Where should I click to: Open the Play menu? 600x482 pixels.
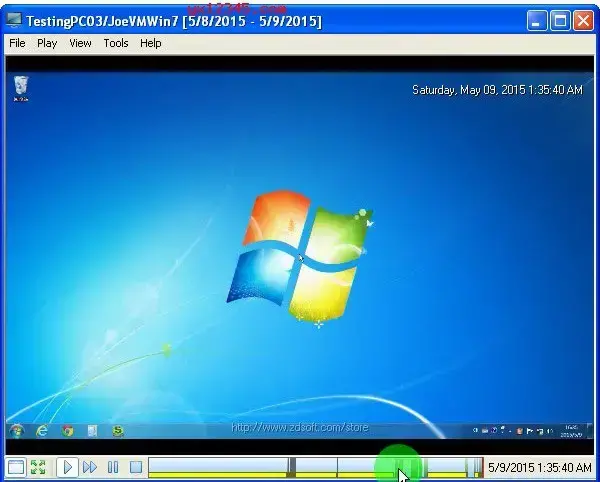(47, 43)
